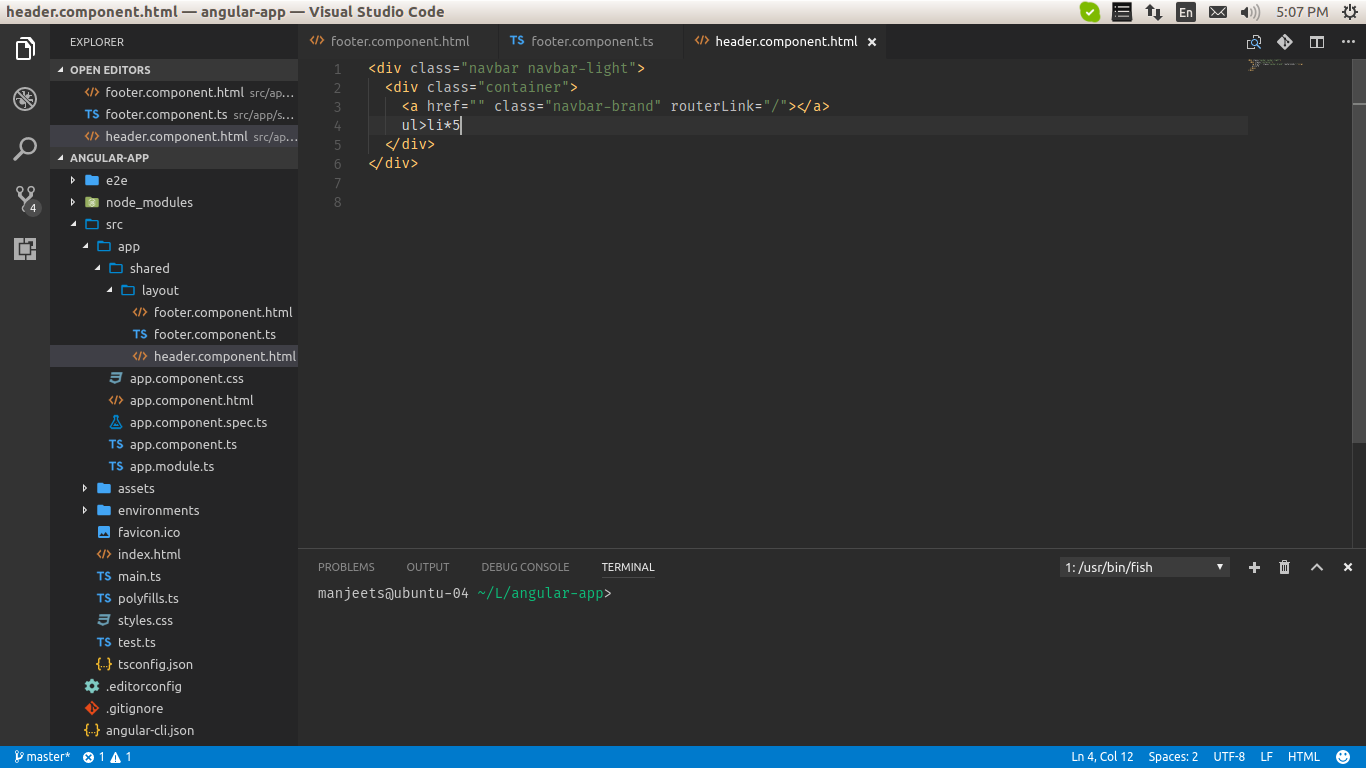This screenshot has height=768, width=1366.
Task: Maximize the panel with up chevron
Action: click(1317, 567)
